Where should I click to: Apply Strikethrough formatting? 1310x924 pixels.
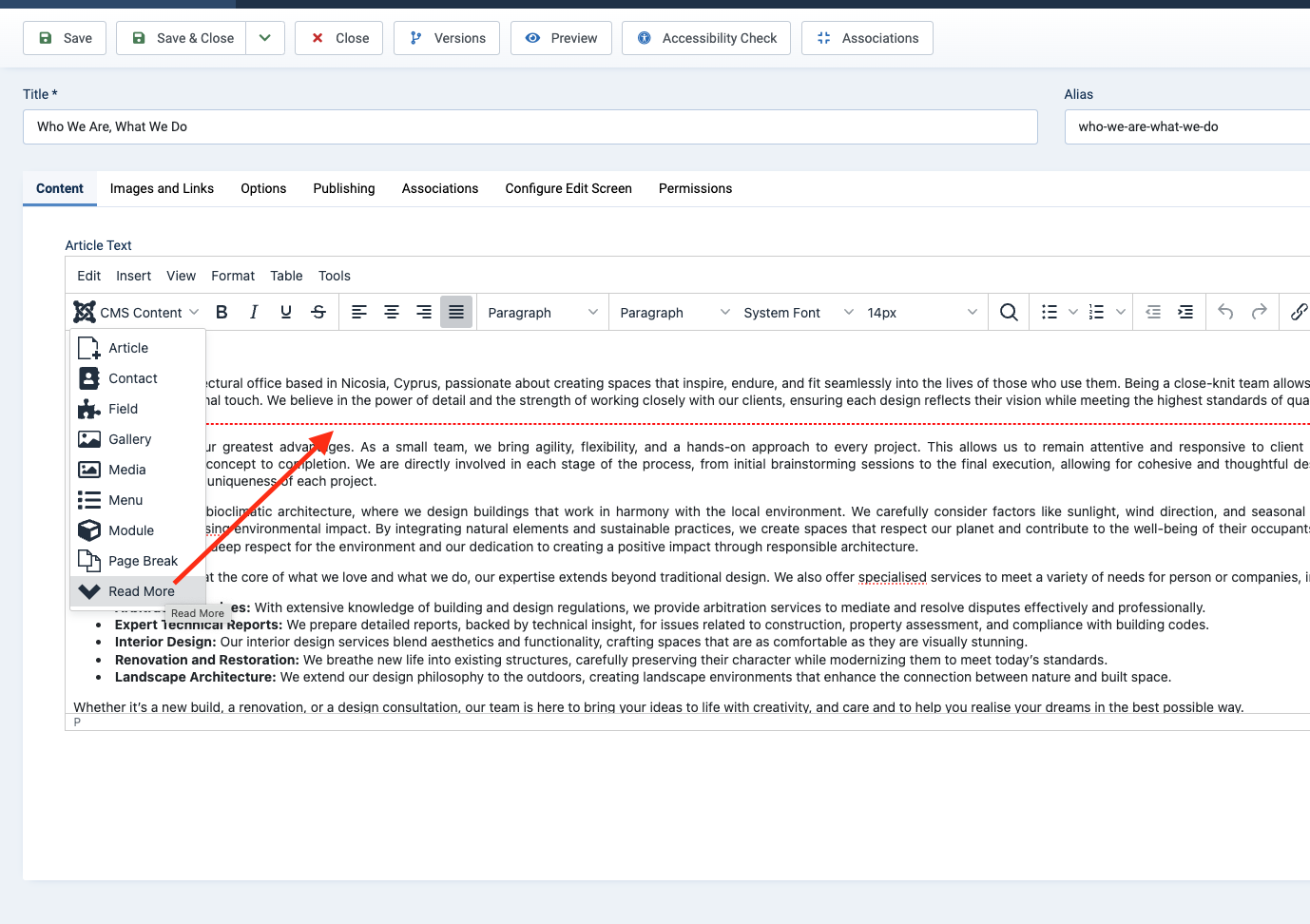point(318,312)
